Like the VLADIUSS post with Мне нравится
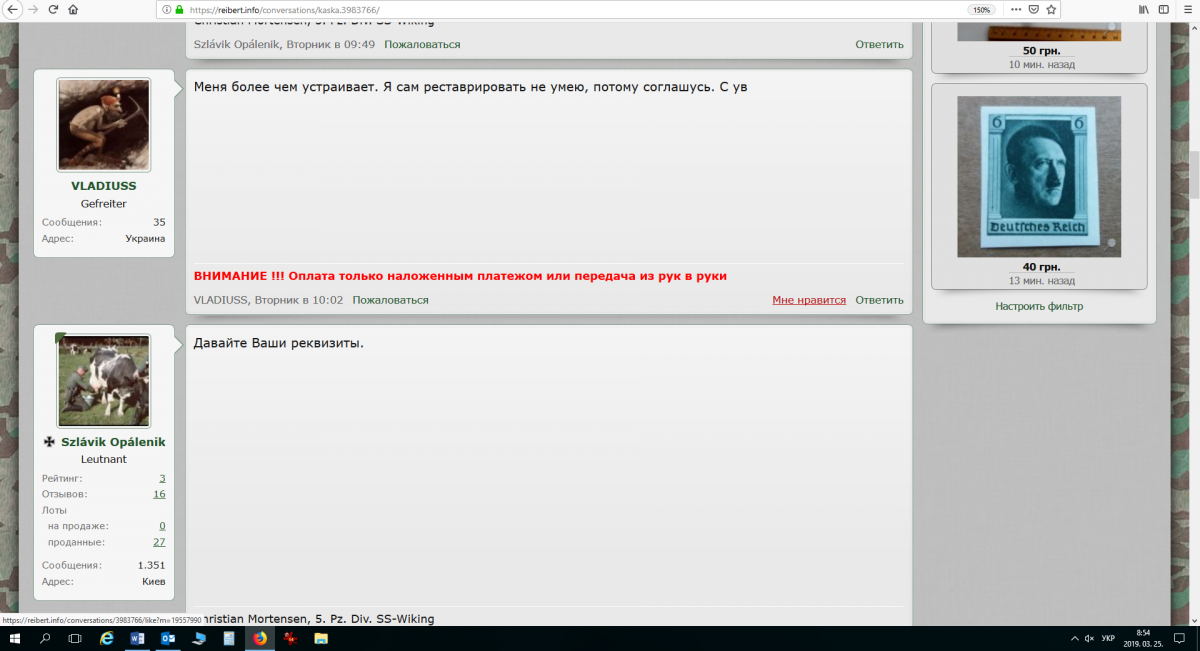 click(809, 300)
